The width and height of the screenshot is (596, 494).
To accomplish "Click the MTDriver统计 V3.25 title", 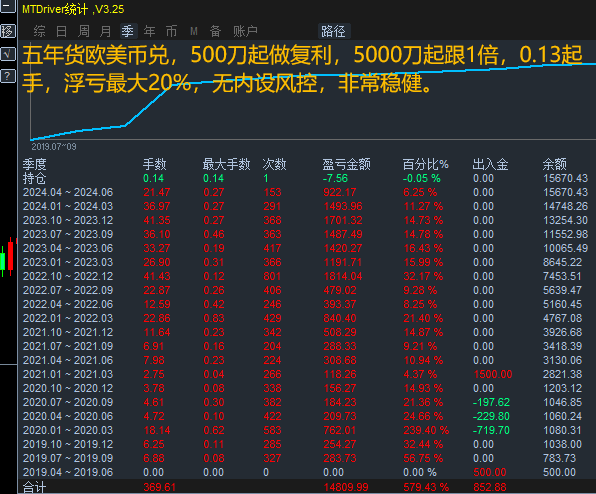I will click(x=73, y=9).
